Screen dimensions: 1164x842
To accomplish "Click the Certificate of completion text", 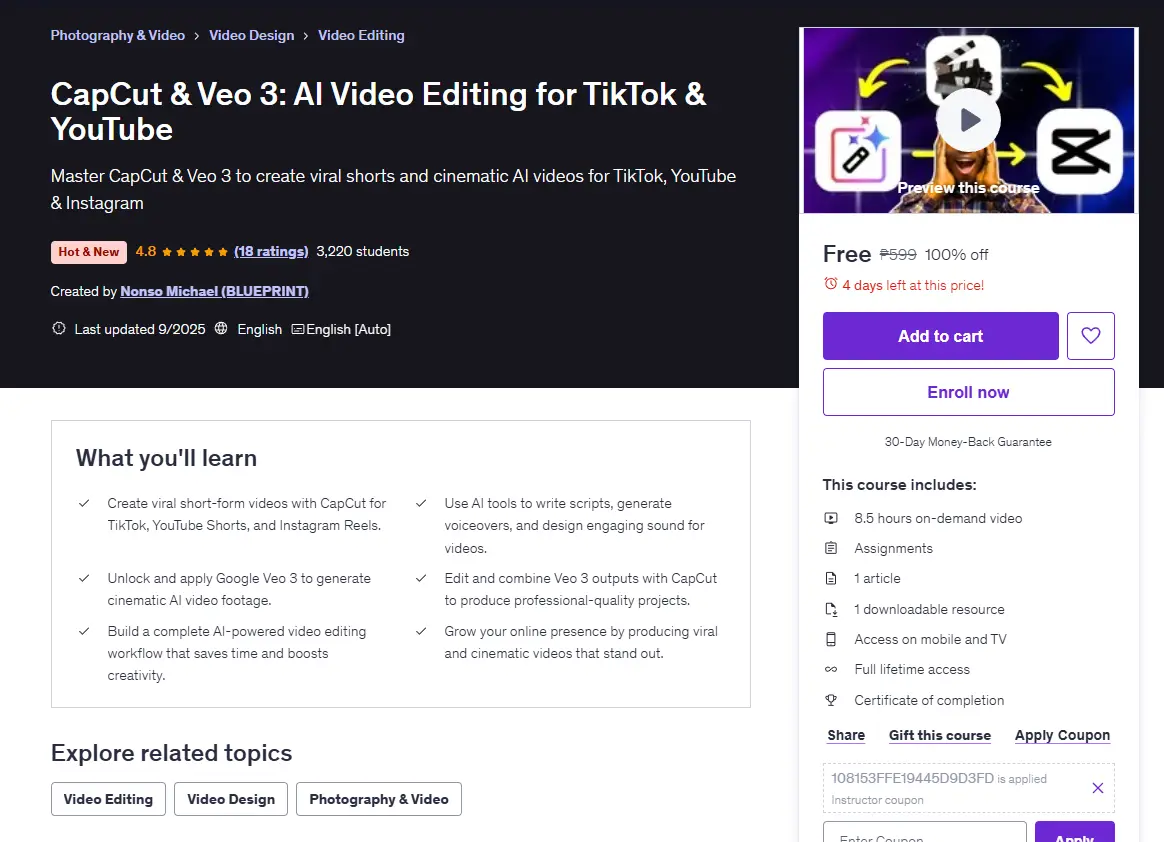I will (x=929, y=700).
